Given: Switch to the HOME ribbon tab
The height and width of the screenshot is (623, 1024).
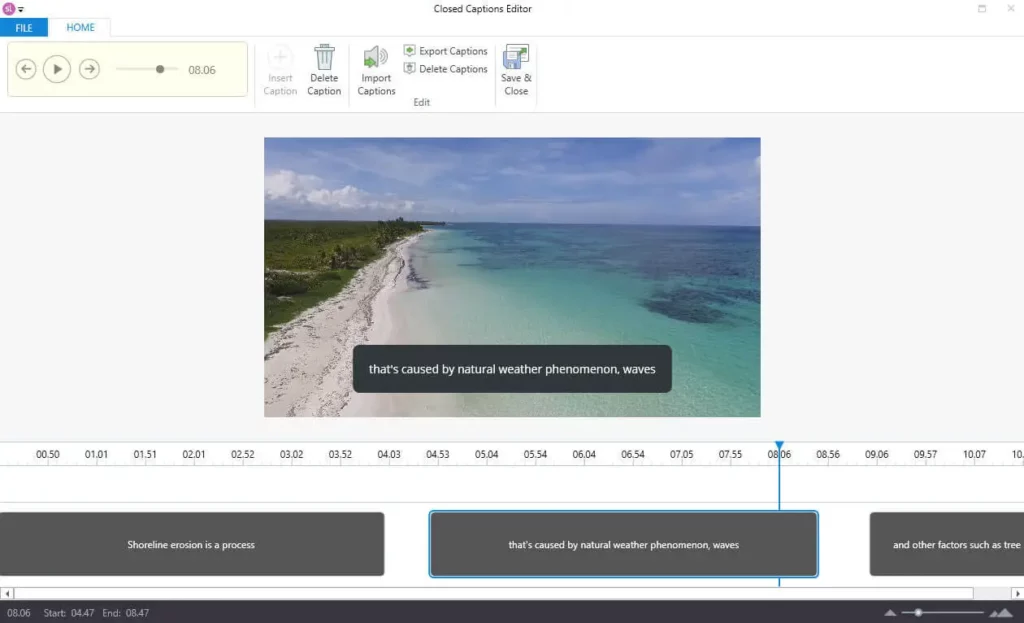Looking at the screenshot, I should pos(81,28).
